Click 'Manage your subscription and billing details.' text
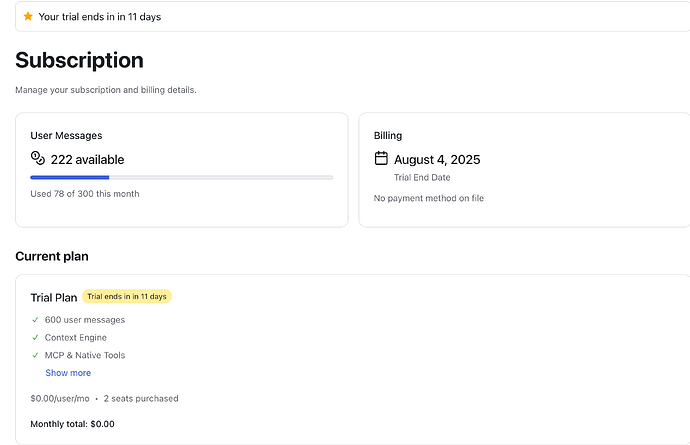This screenshot has height=445, width=690. click(x=106, y=90)
